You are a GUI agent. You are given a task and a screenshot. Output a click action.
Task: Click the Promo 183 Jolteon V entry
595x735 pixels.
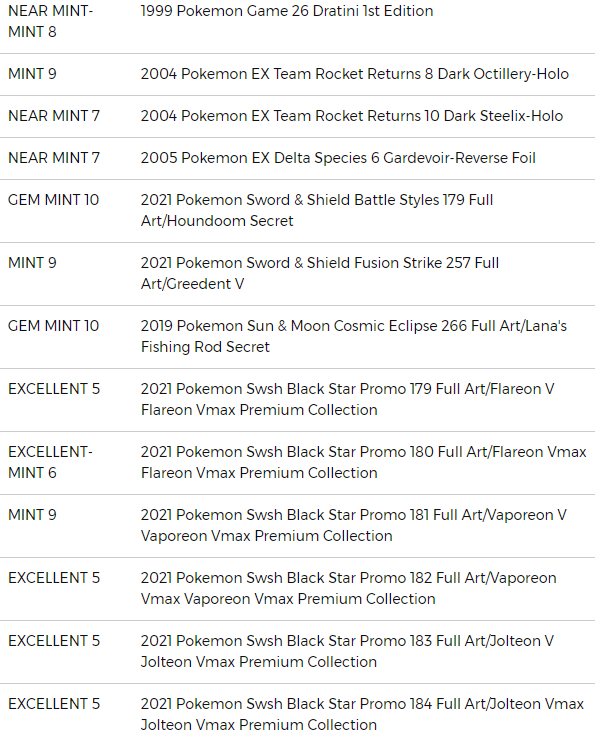(347, 651)
